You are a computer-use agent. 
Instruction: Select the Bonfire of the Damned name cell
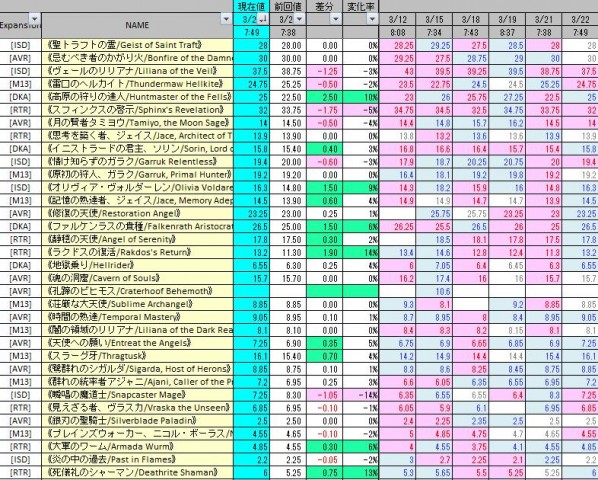(x=137, y=58)
